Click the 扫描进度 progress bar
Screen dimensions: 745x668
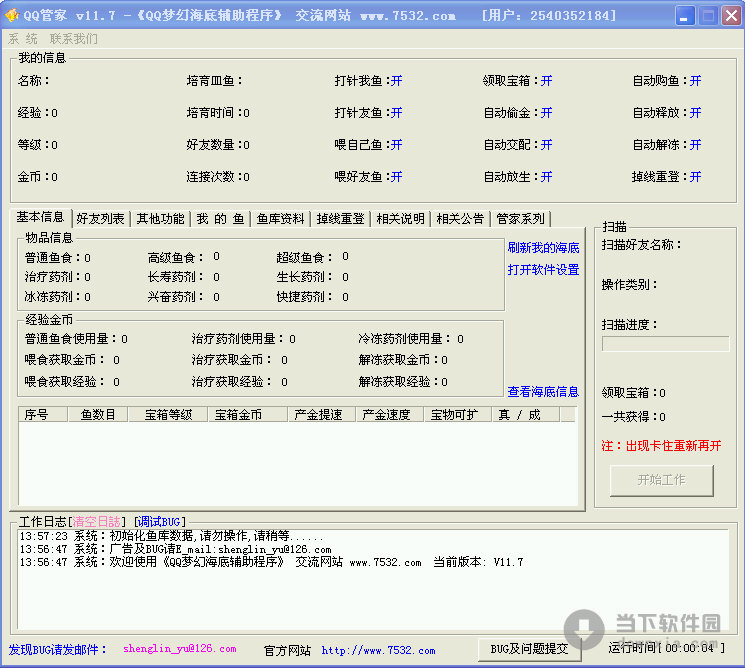(x=665, y=344)
